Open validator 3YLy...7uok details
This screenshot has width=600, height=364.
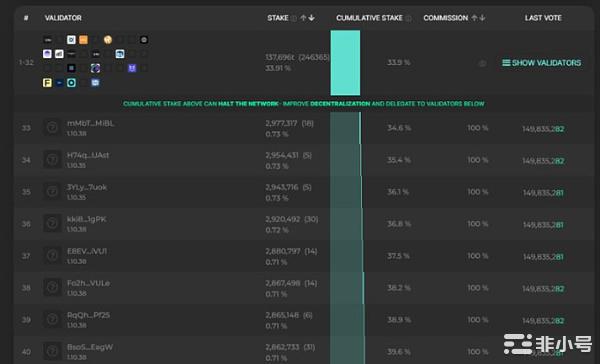click(87, 187)
